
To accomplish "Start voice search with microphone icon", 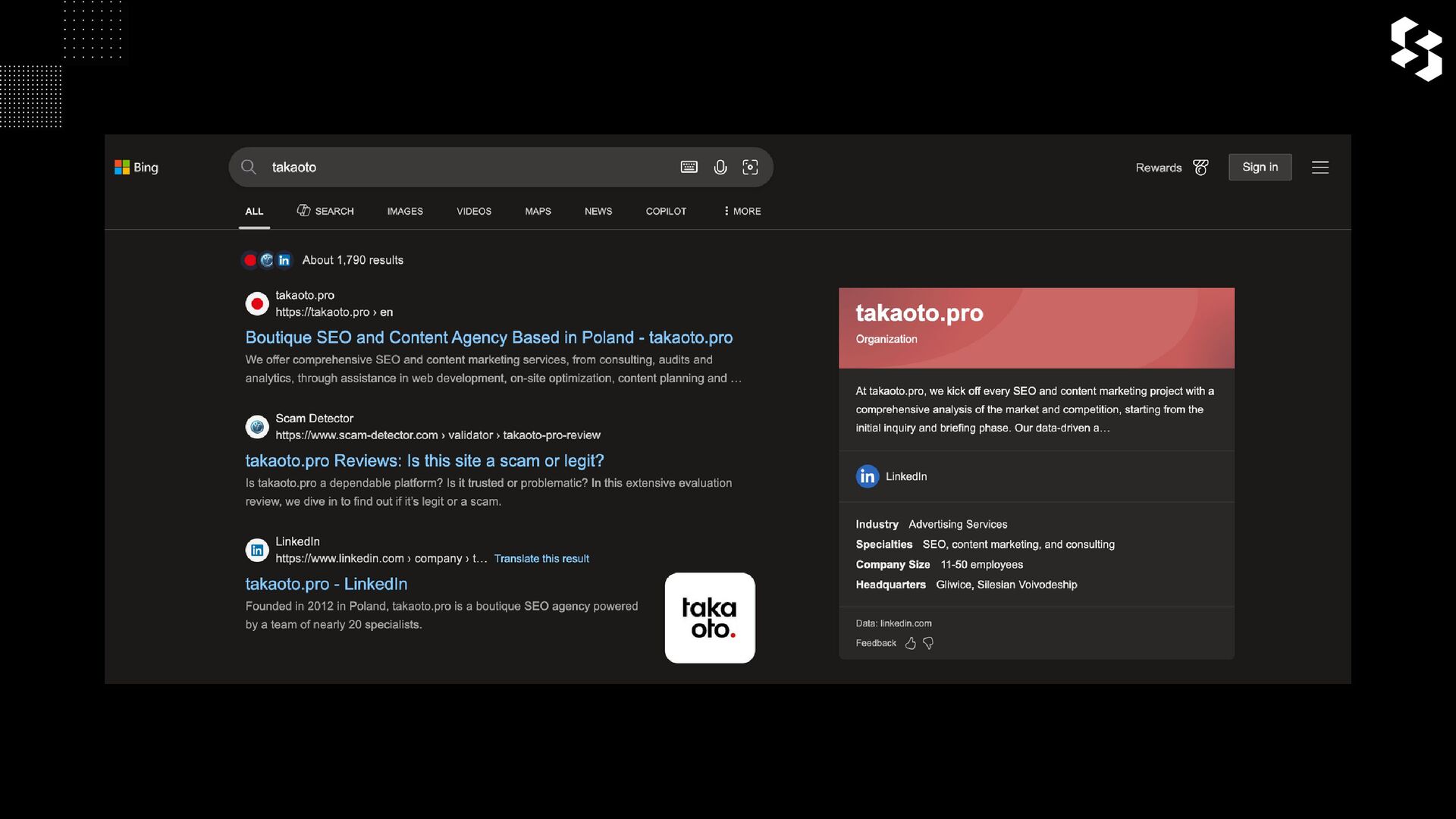I will 720,167.
